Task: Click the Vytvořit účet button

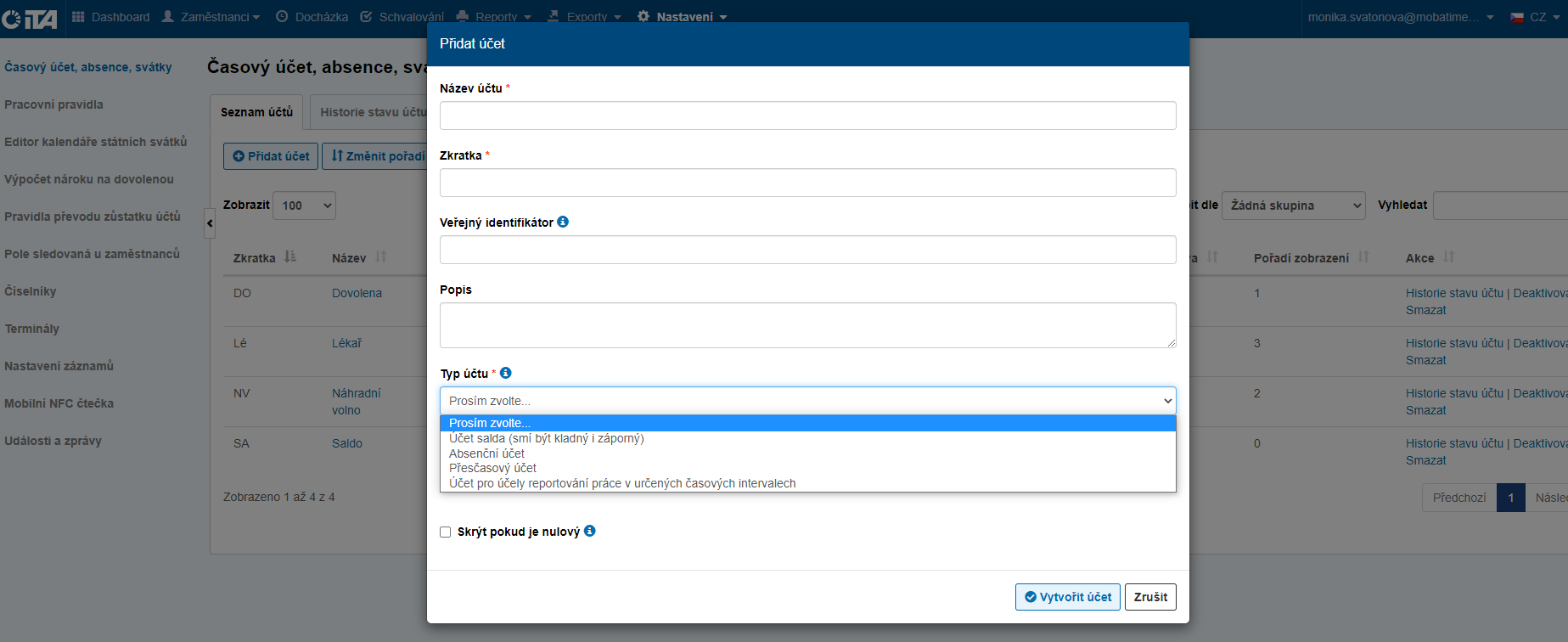Action: pos(1067,597)
